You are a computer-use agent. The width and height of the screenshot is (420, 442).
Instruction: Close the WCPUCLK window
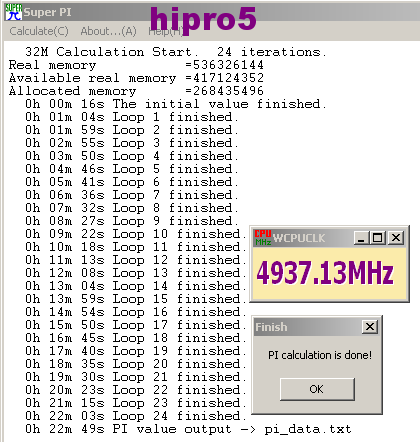click(396, 238)
